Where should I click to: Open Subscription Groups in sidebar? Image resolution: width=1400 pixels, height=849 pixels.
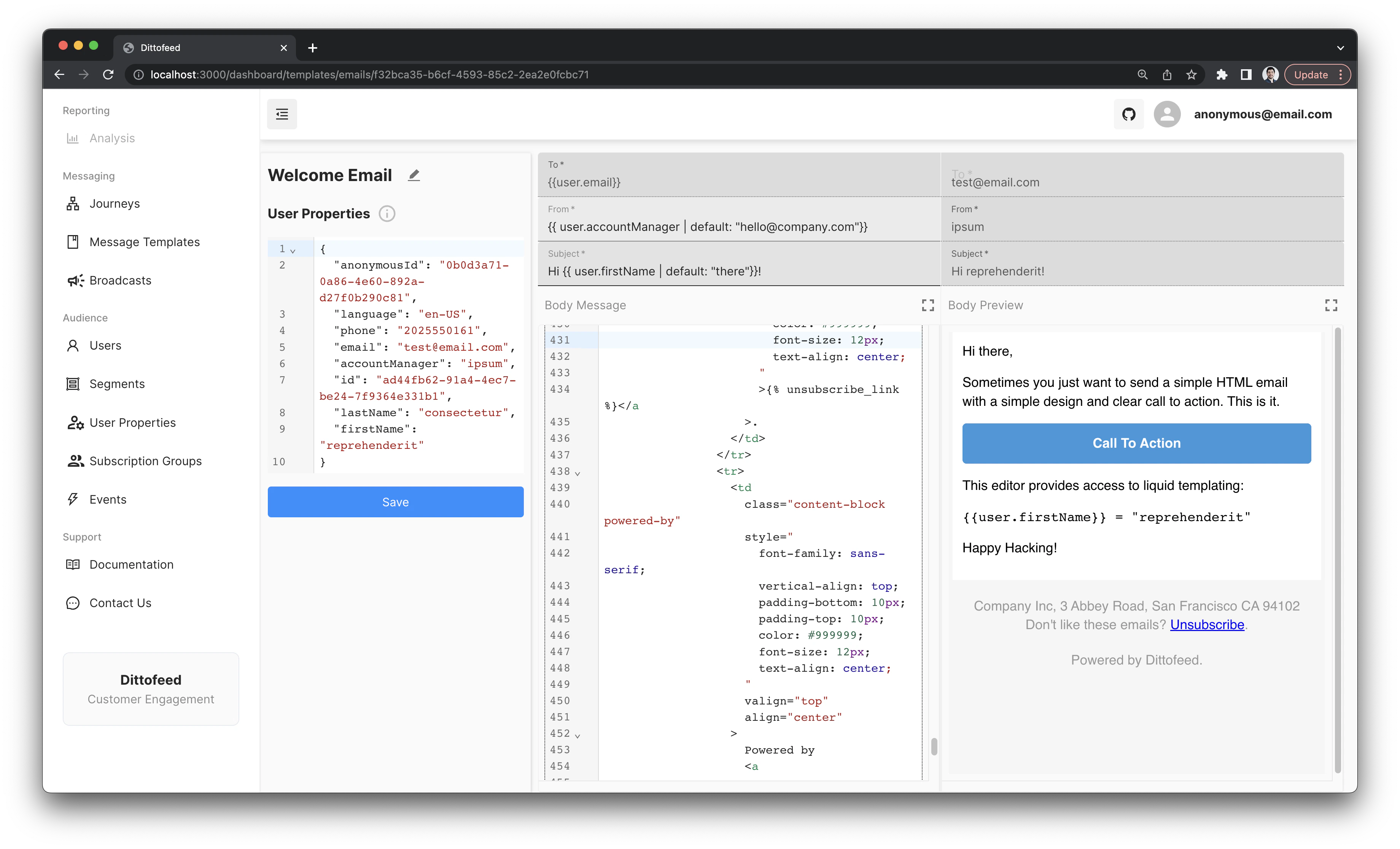pyautogui.click(x=145, y=461)
